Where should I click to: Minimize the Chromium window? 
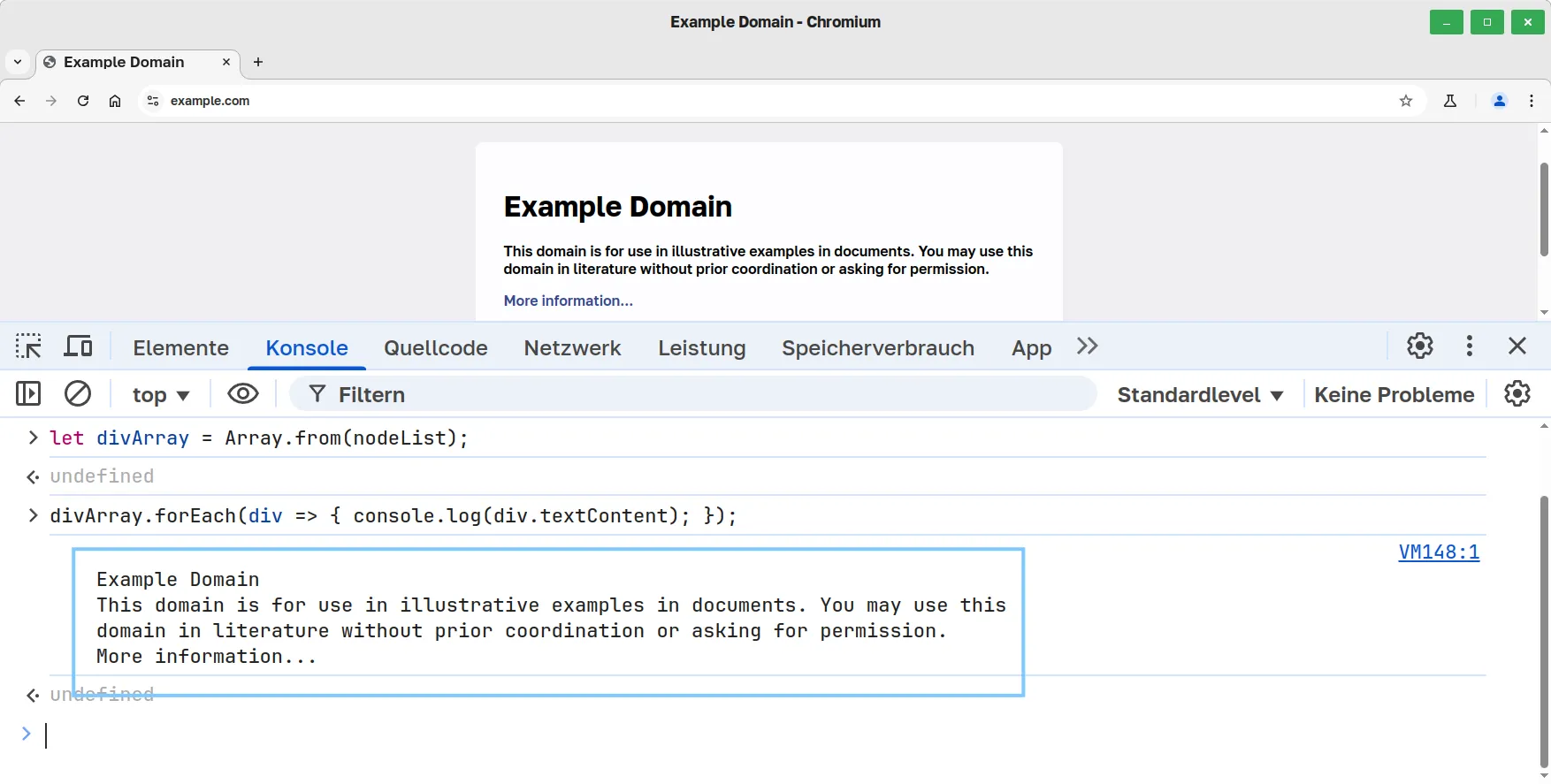(1447, 22)
